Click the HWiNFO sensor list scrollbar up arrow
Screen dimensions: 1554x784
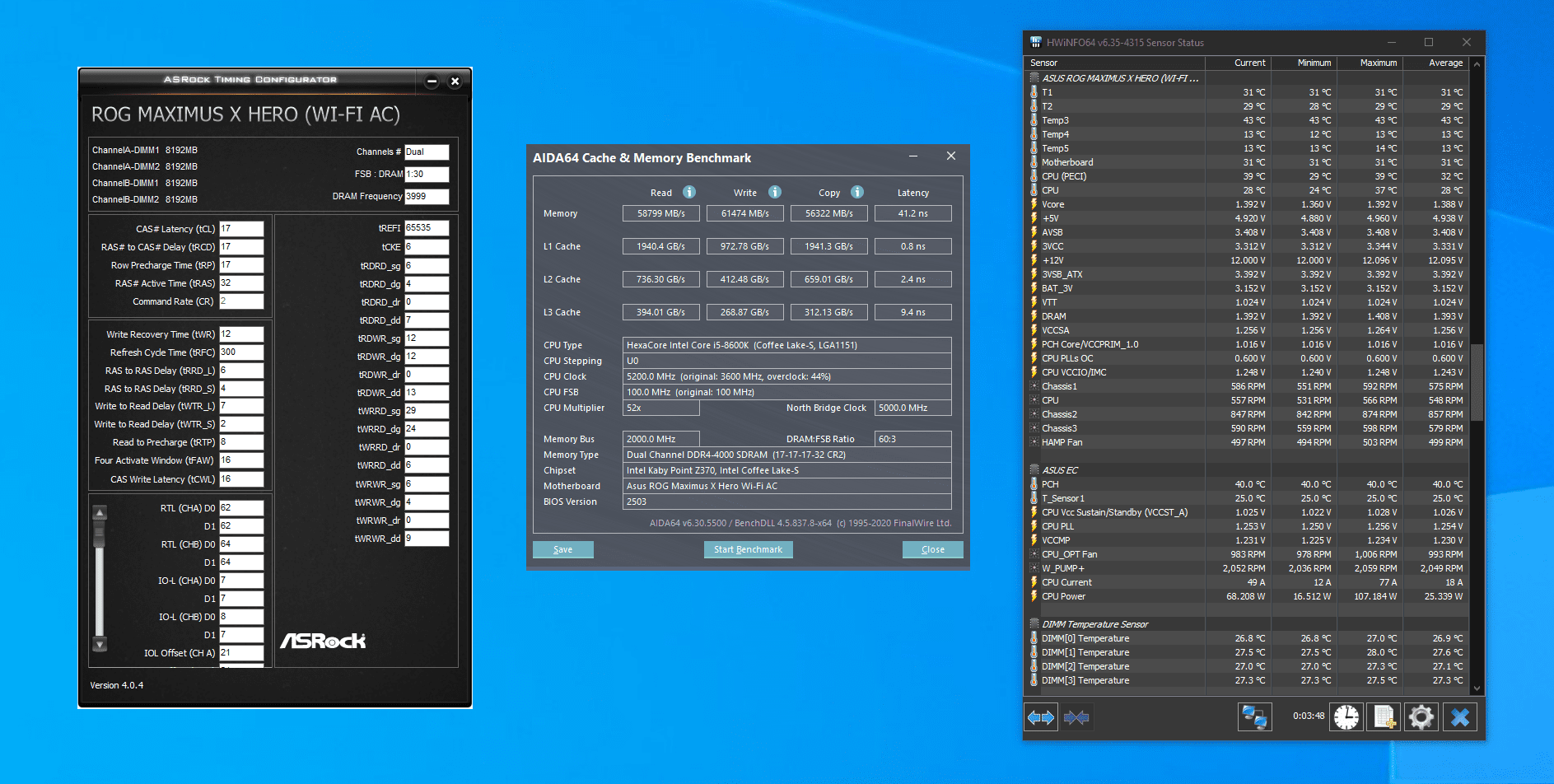(1477, 63)
